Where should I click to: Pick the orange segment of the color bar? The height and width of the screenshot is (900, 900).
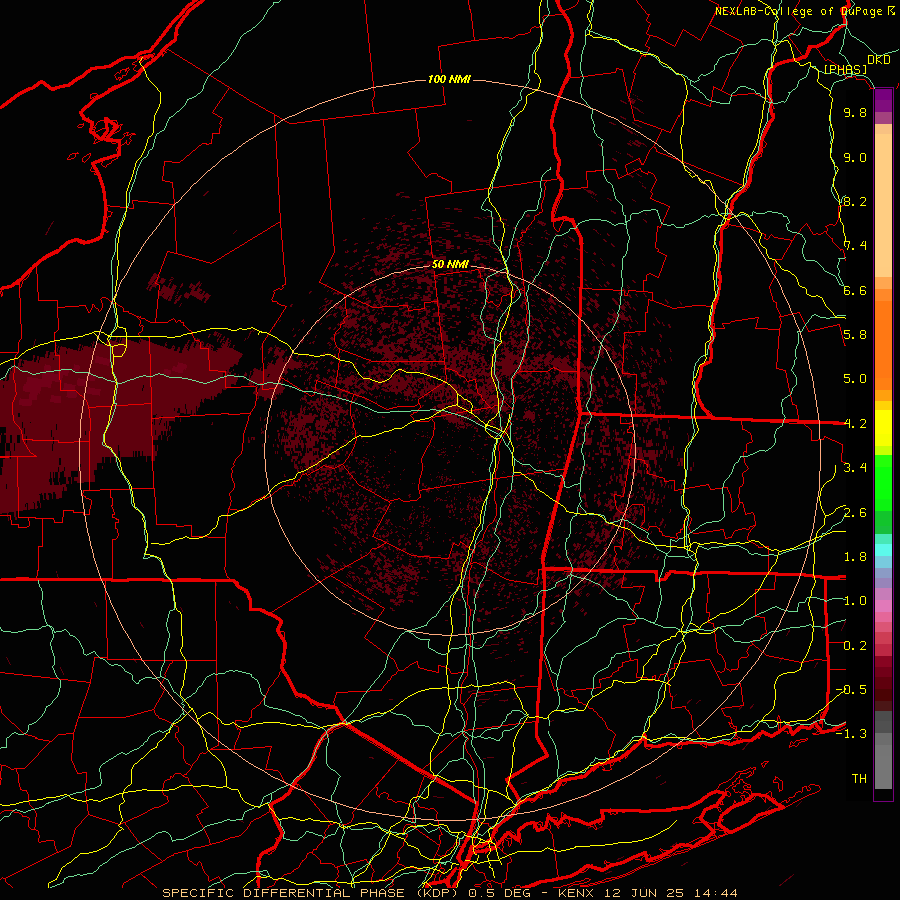(883, 344)
